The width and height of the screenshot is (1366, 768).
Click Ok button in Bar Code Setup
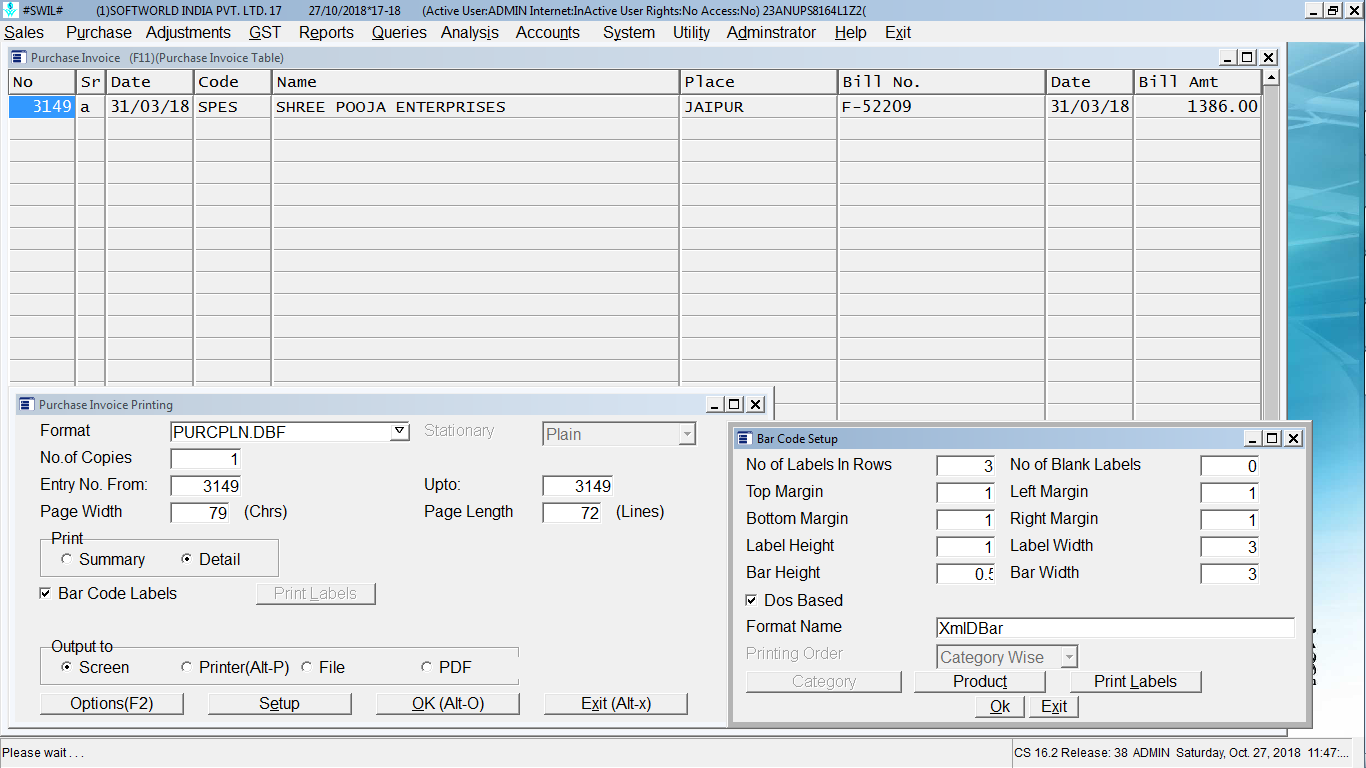pos(1000,706)
